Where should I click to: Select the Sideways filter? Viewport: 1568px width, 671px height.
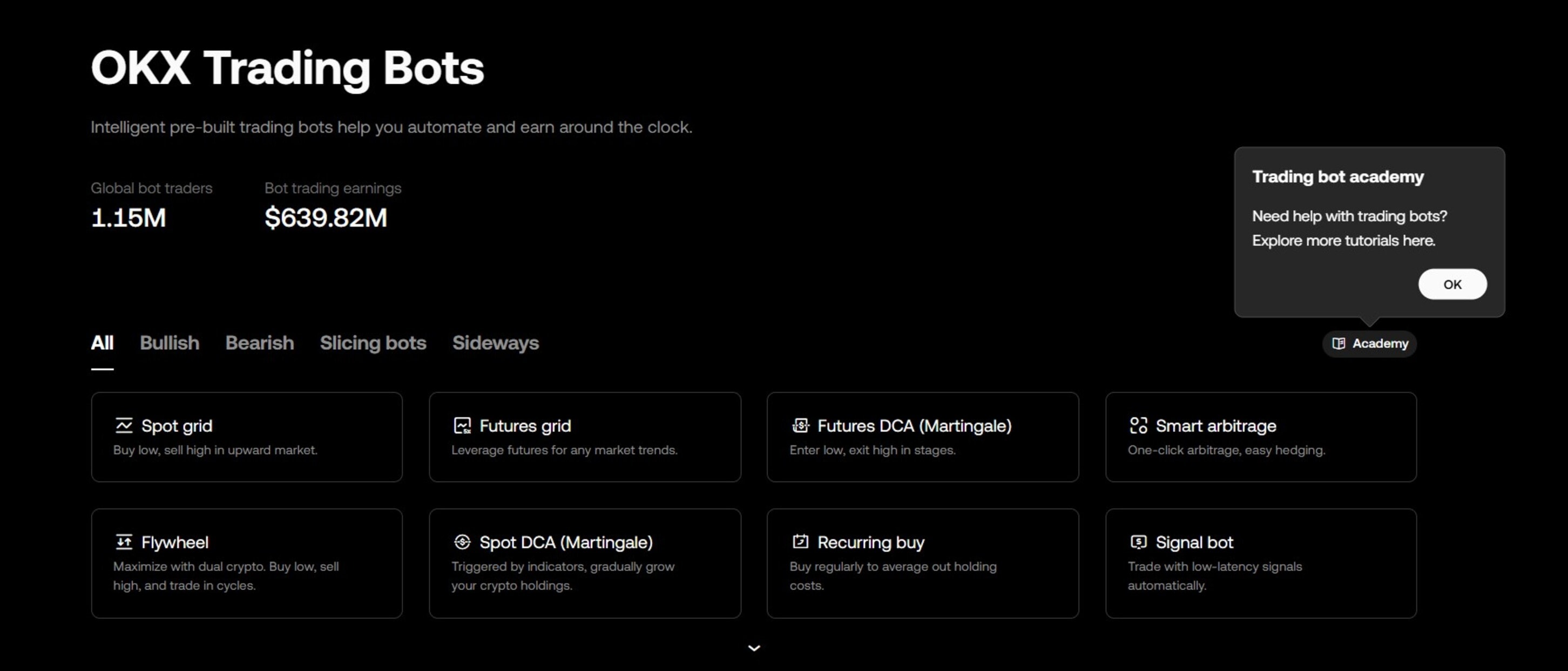point(496,343)
